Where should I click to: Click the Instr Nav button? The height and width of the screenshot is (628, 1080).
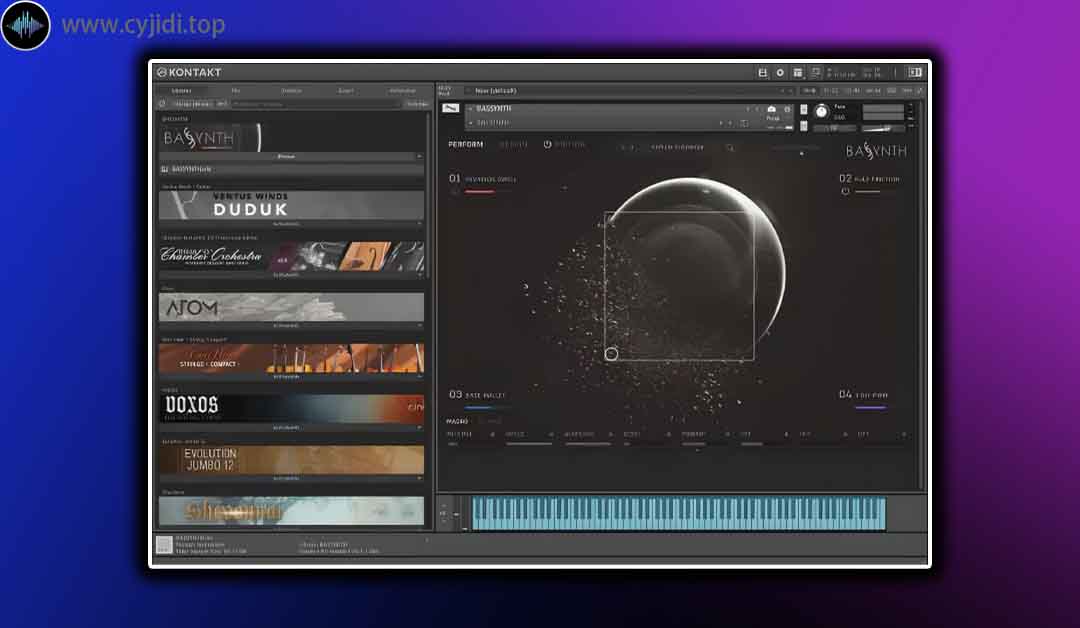pyautogui.click(x=417, y=104)
